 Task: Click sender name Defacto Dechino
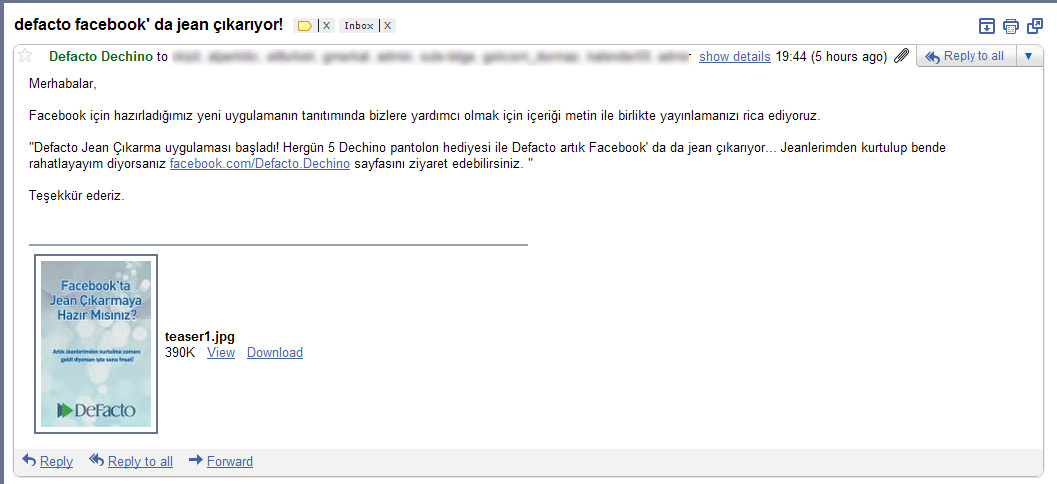[101, 57]
